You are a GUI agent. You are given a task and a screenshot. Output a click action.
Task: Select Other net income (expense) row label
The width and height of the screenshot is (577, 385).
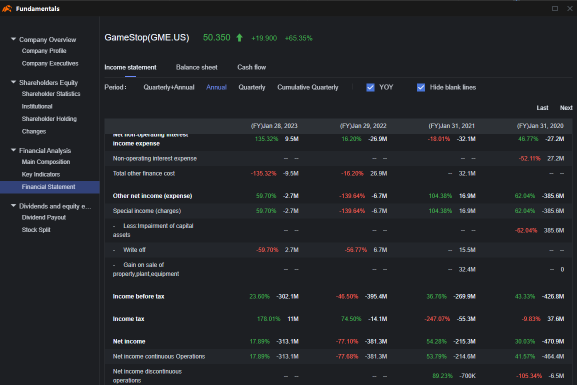tap(152, 196)
